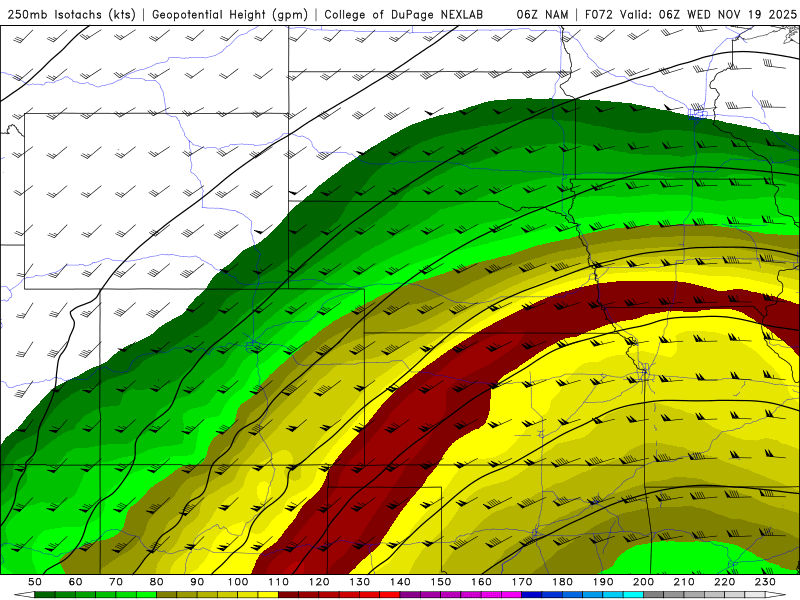The height and width of the screenshot is (600, 800).
Task: Click the 'Geopotential Height (gpm)' header text
Action: pos(230,15)
